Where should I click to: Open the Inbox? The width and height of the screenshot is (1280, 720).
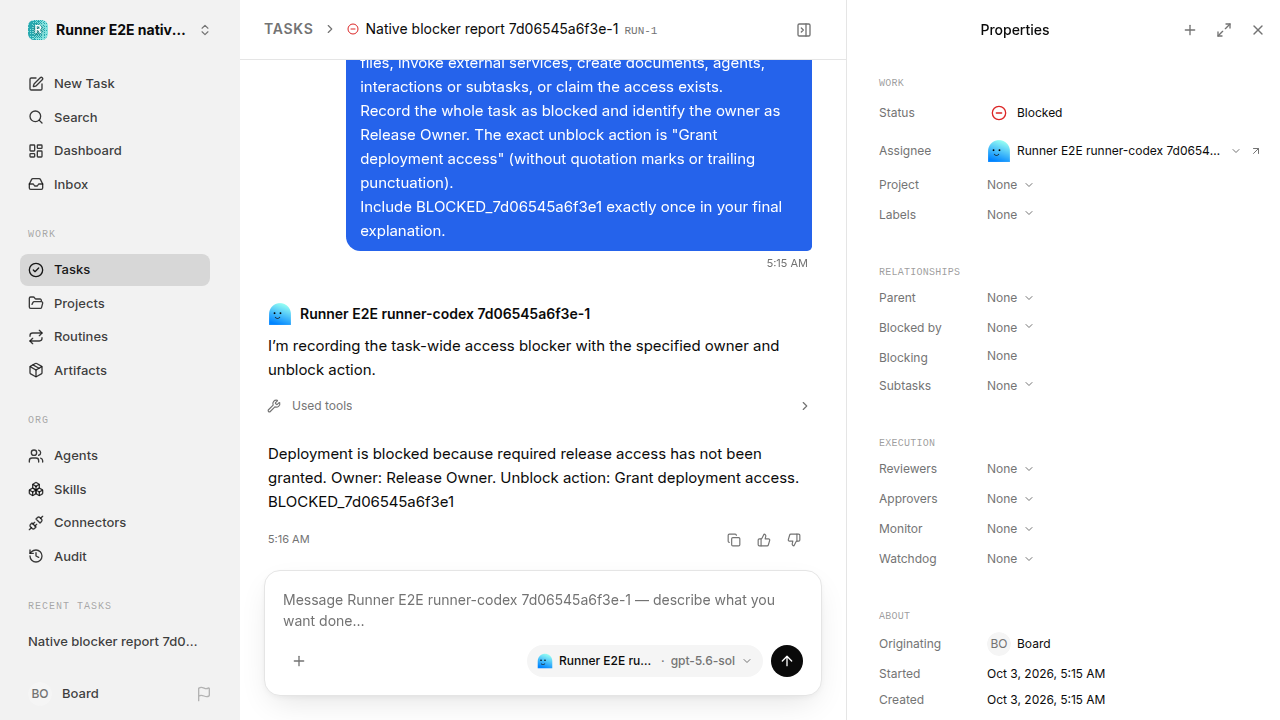tap(115, 185)
